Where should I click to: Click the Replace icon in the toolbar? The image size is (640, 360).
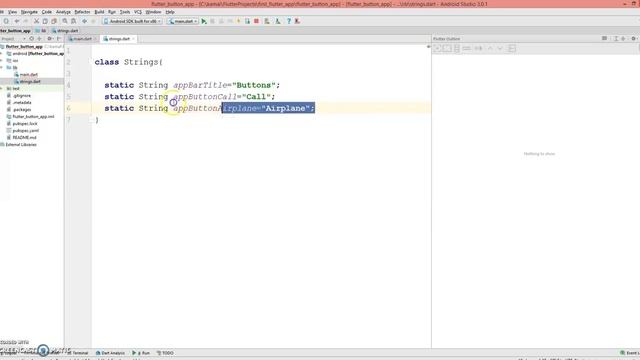[73, 21]
